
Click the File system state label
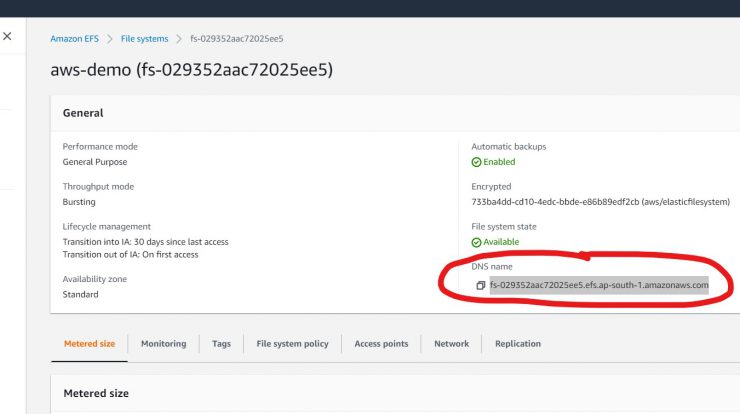pos(504,227)
